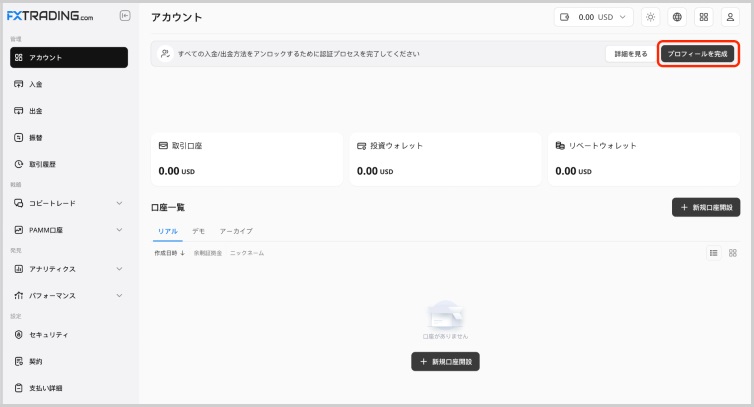The image size is (754, 407).
Task: Open the language globe icon
Action: (677, 17)
